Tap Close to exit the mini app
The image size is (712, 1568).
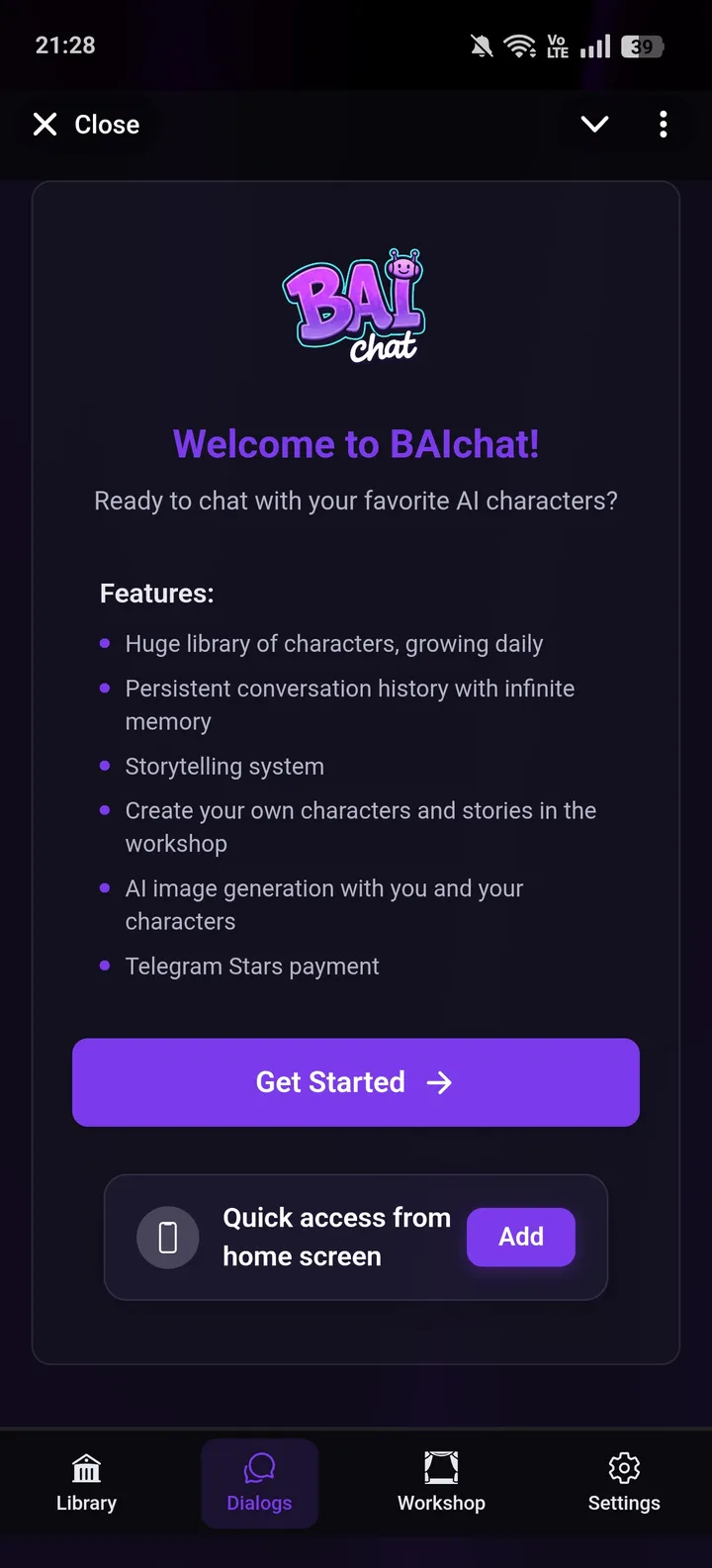click(84, 124)
